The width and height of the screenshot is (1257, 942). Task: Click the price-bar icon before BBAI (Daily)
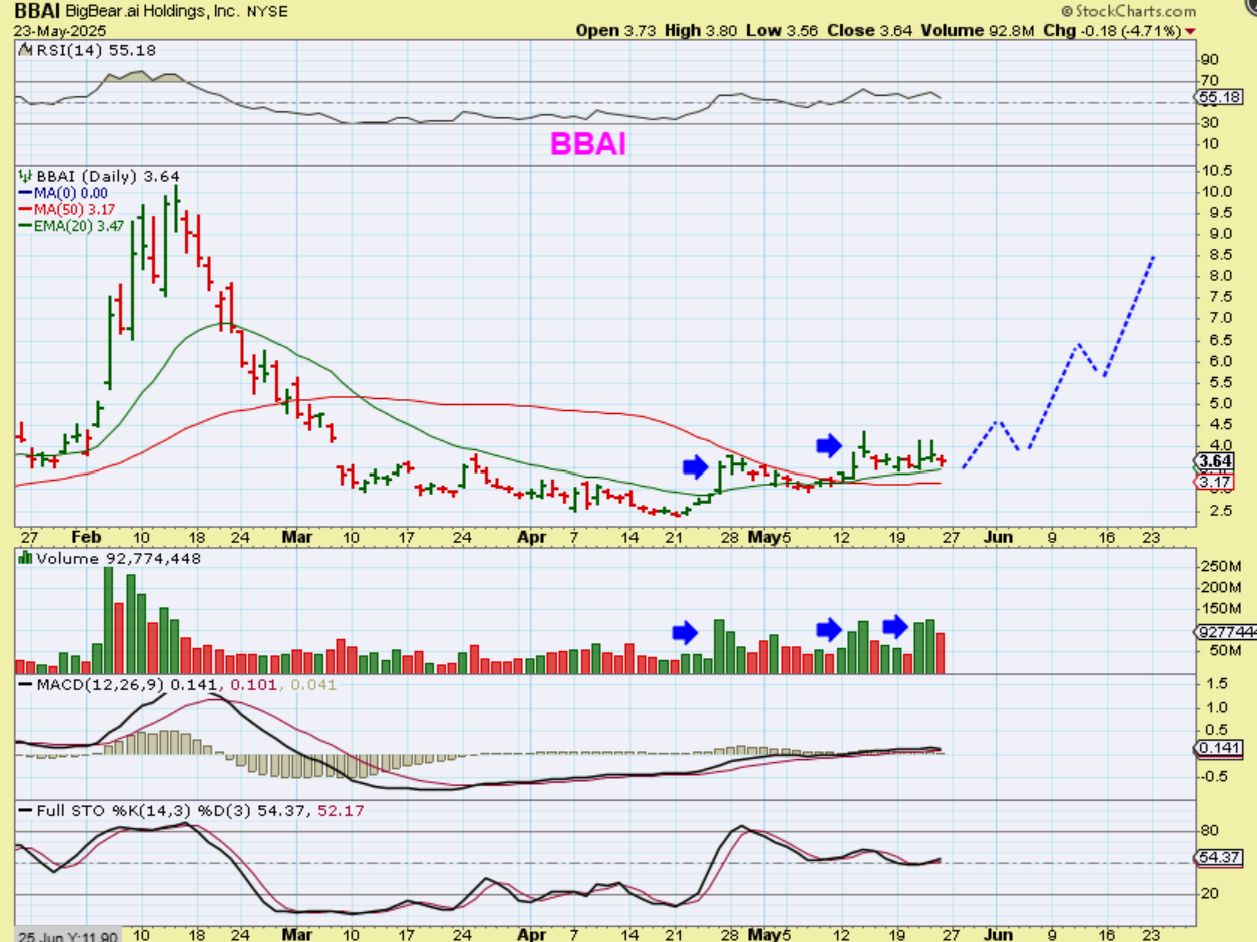(x=25, y=176)
